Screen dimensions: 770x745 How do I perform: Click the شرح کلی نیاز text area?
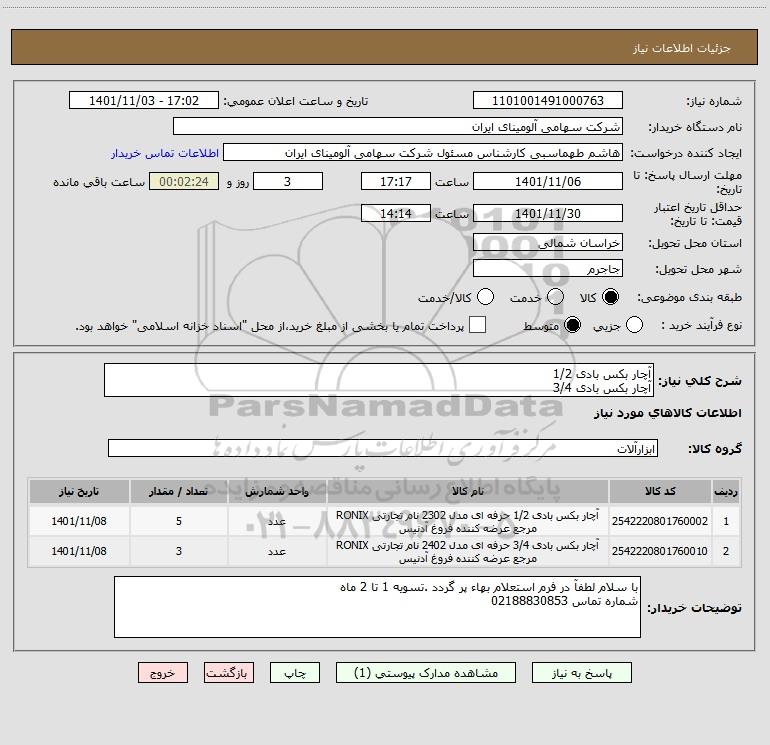pos(379,380)
